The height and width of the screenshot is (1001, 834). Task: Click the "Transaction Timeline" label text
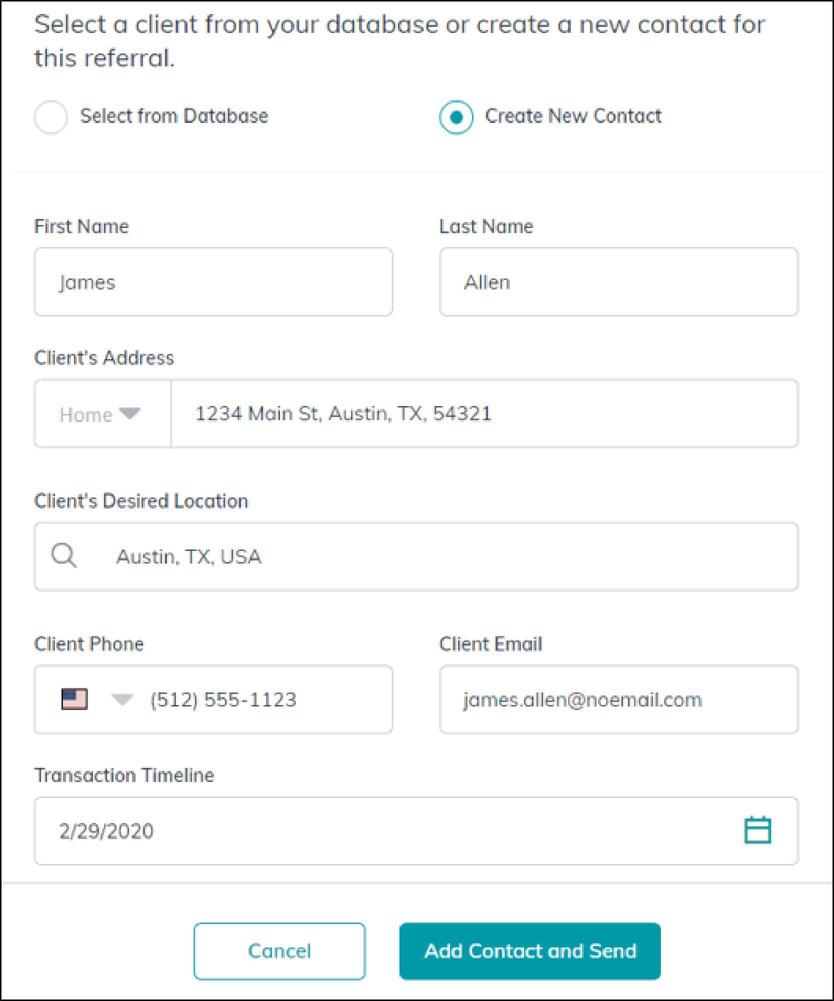coord(124,776)
